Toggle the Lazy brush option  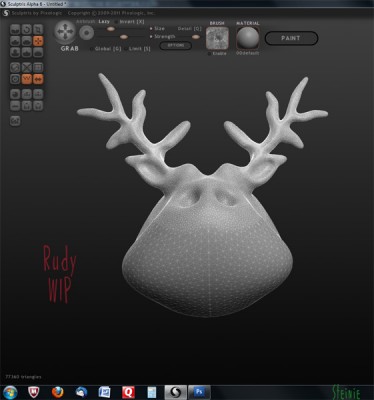[x=104, y=21]
